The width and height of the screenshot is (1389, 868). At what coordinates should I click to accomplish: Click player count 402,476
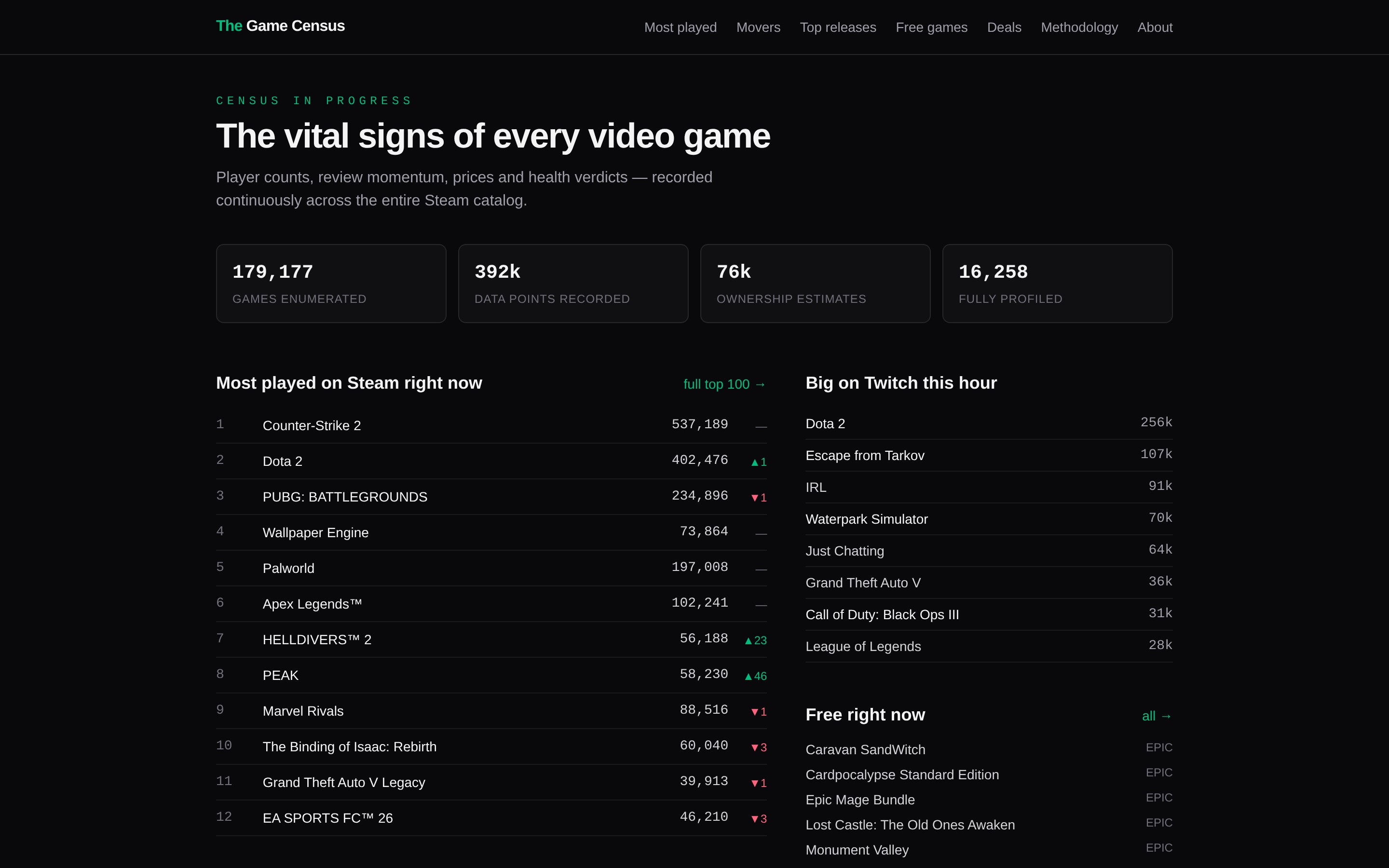[700, 460]
